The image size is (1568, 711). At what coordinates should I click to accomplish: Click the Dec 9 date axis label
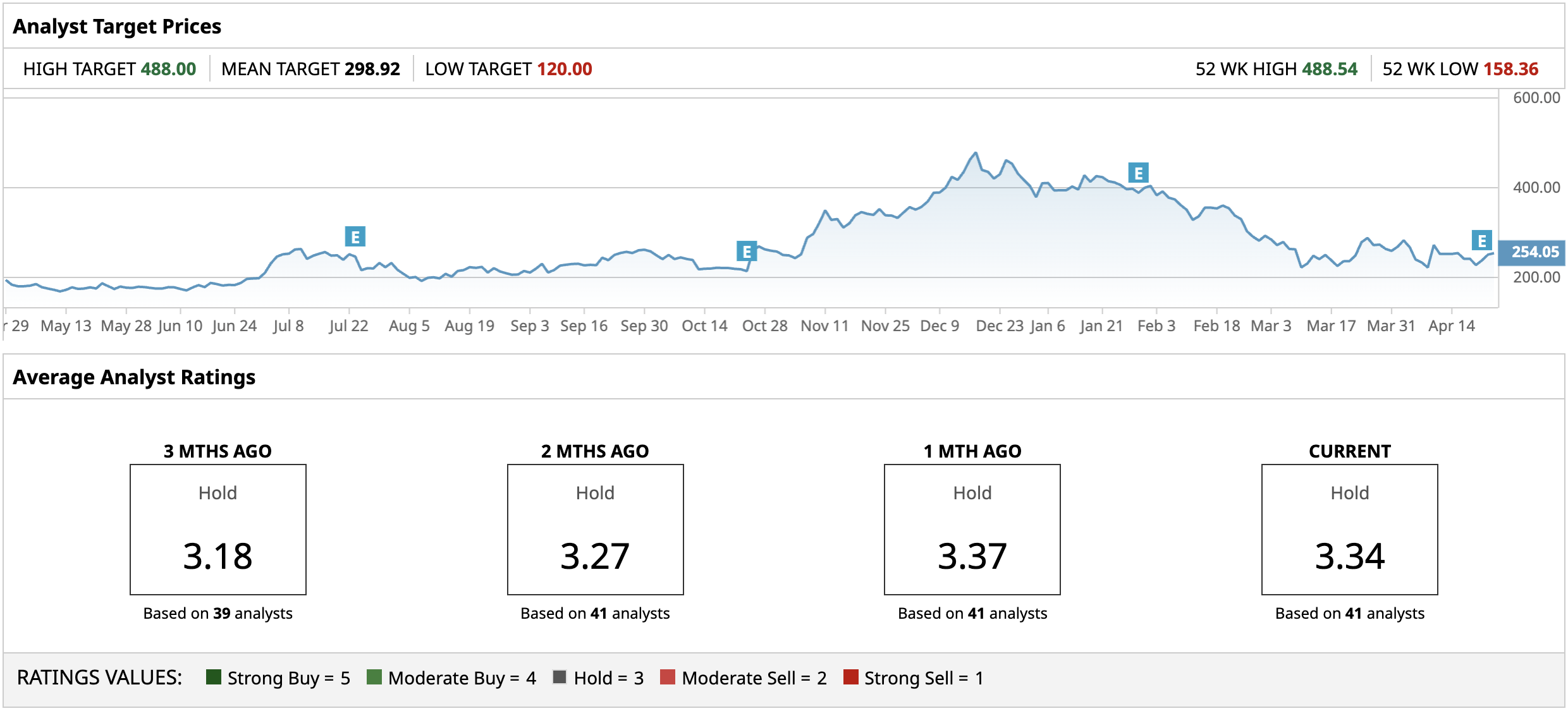point(940,326)
